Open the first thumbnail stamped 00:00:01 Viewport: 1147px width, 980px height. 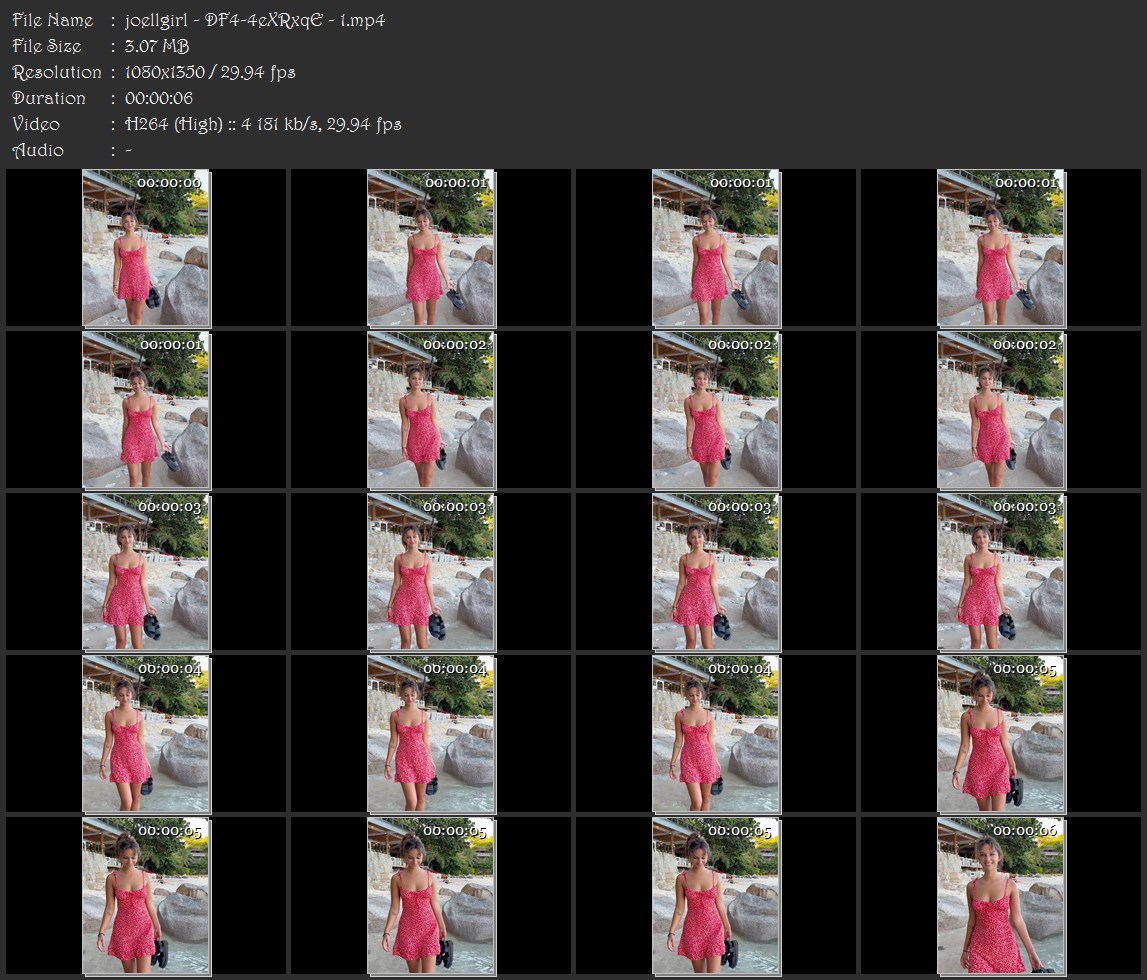pos(431,248)
